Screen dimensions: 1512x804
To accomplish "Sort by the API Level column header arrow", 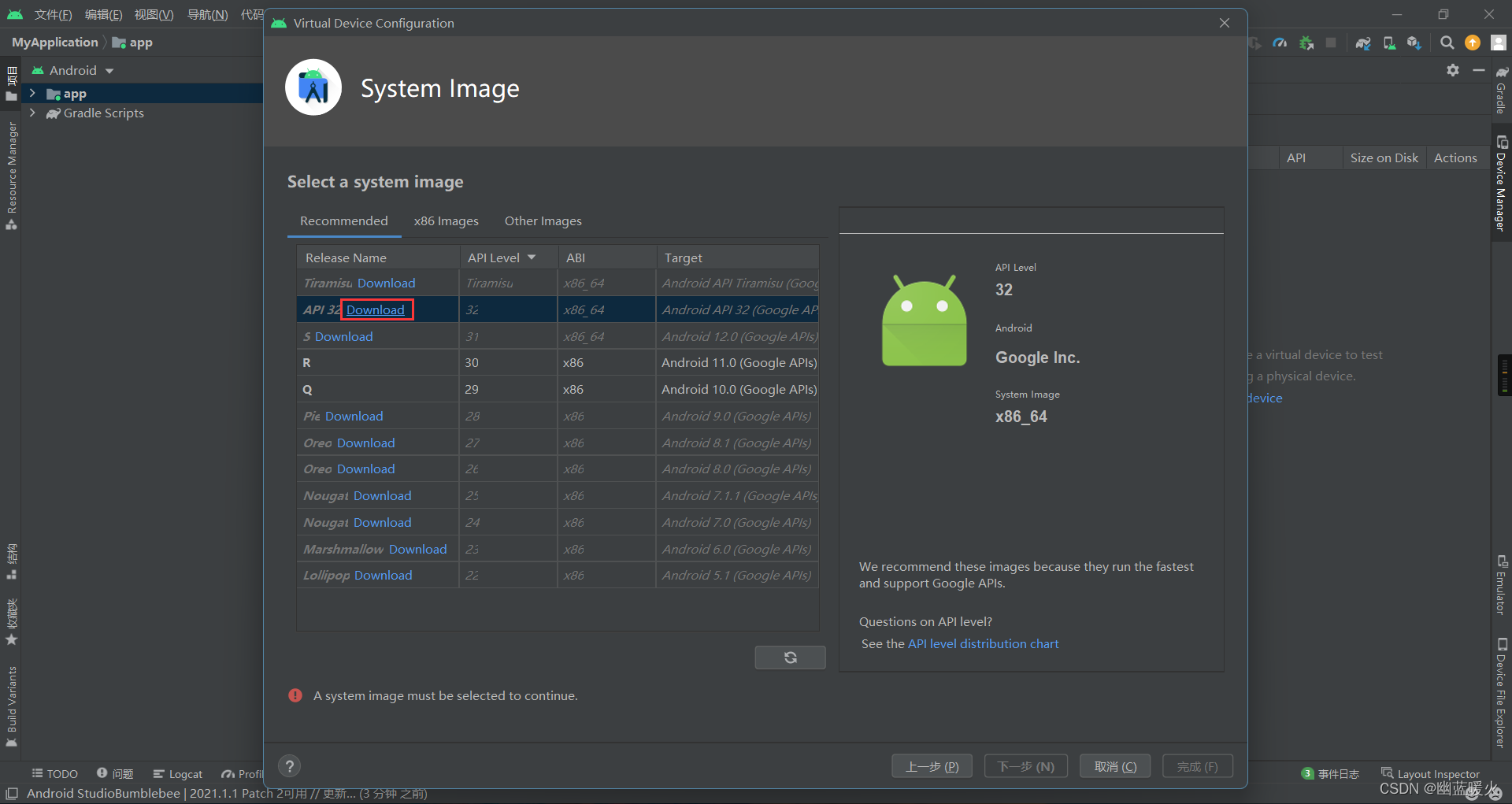I will tap(532, 258).
